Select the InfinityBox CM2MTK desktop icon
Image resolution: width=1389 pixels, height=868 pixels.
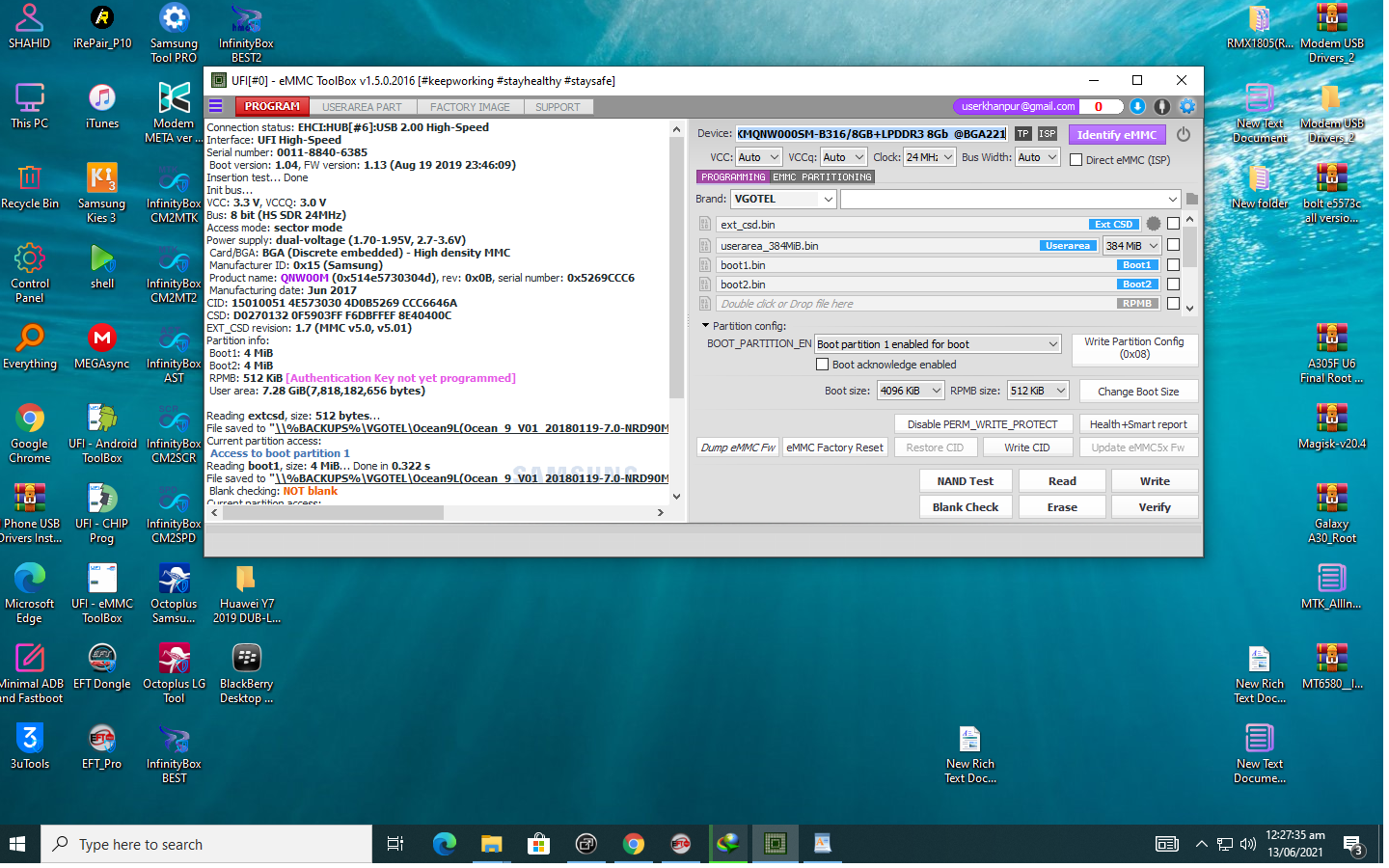pyautogui.click(x=175, y=193)
